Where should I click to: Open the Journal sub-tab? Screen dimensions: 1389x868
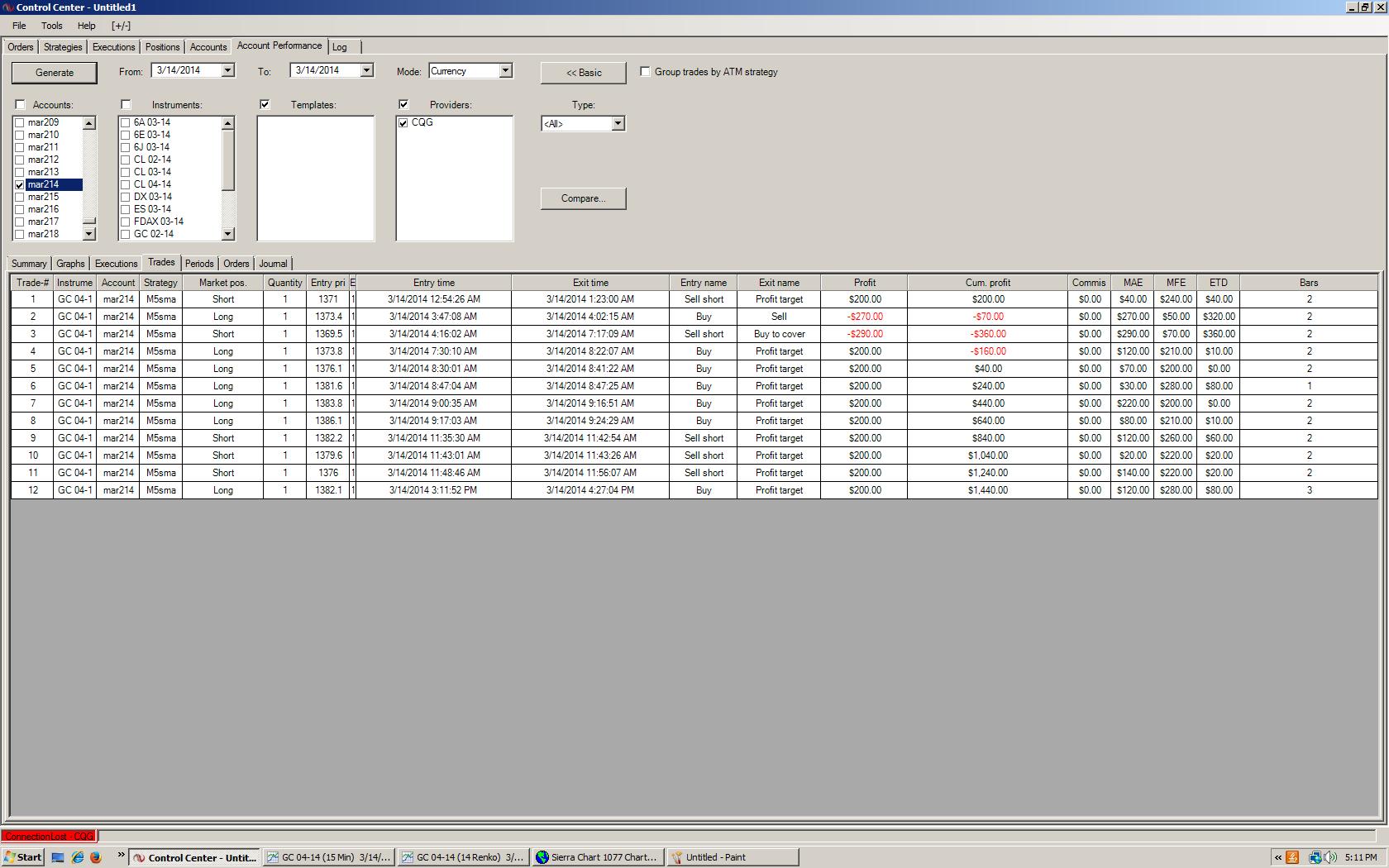pos(273,264)
